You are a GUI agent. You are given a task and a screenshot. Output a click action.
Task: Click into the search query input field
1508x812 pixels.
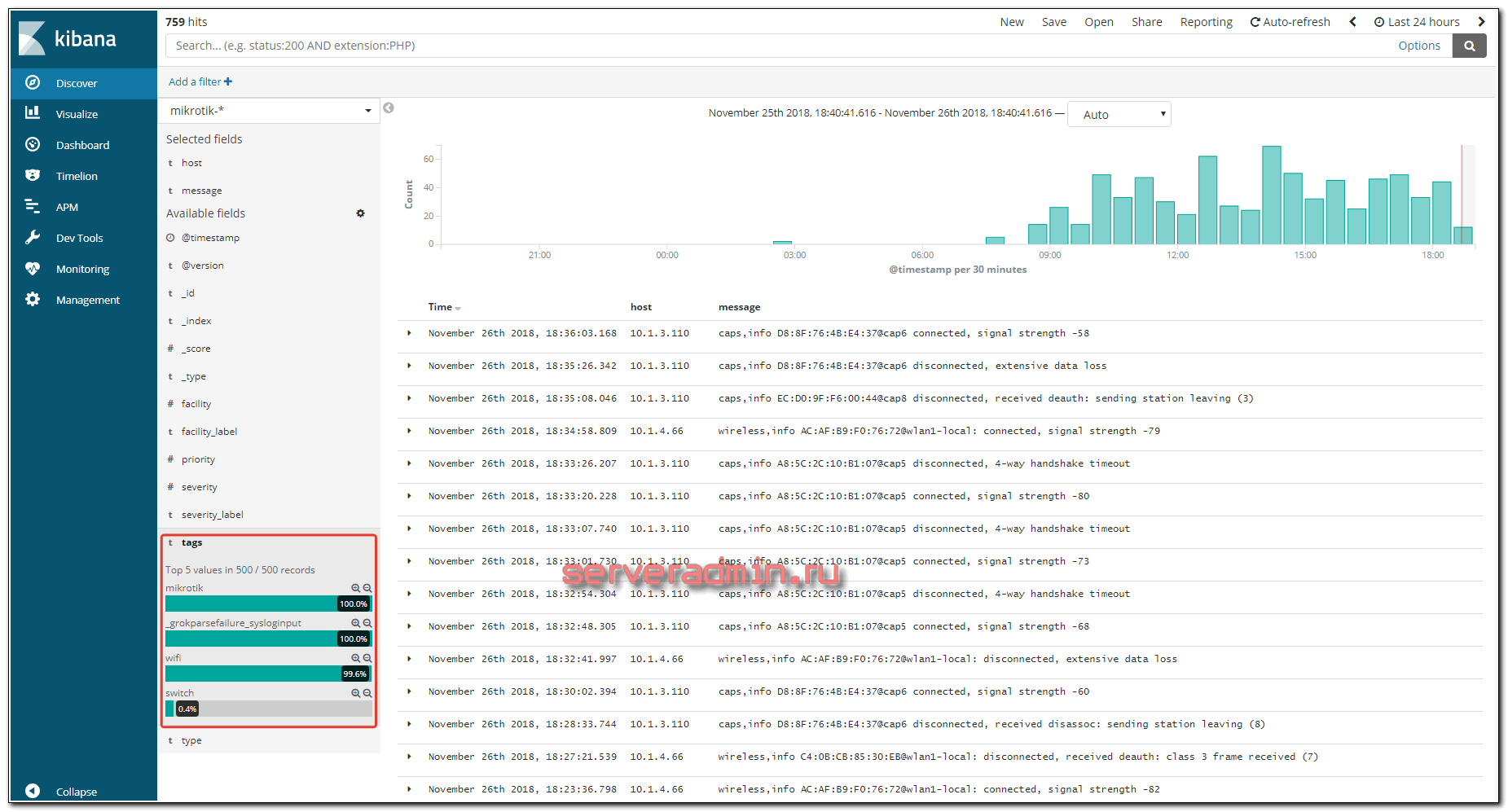click(x=774, y=46)
